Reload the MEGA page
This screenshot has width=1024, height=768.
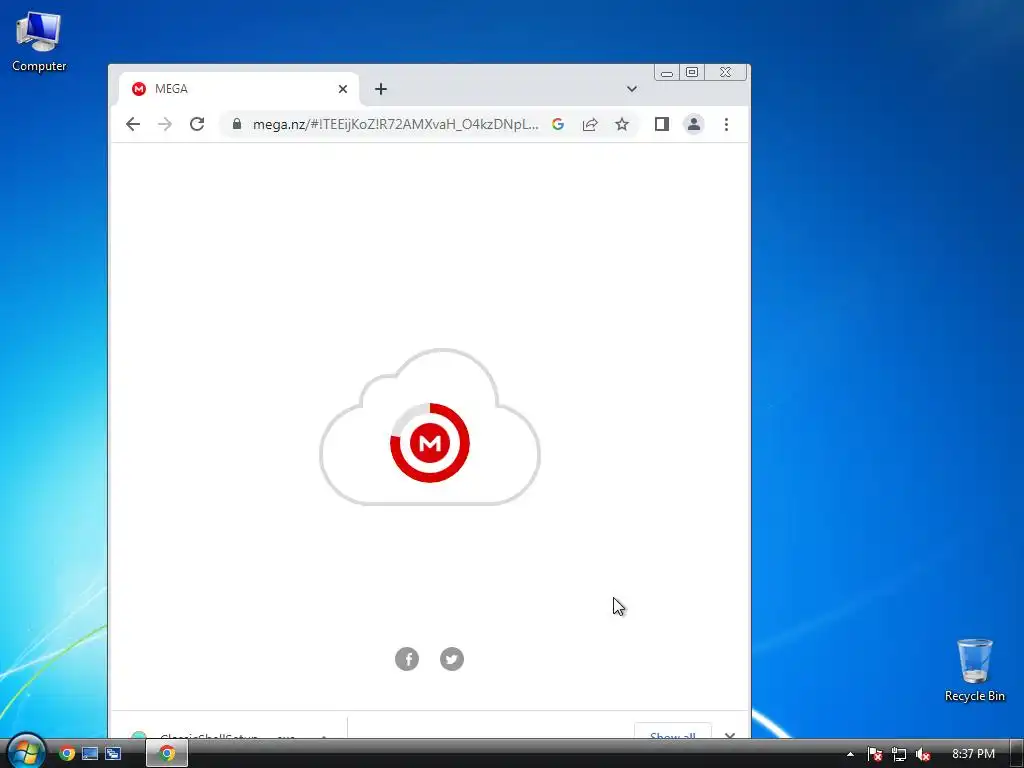coord(197,124)
